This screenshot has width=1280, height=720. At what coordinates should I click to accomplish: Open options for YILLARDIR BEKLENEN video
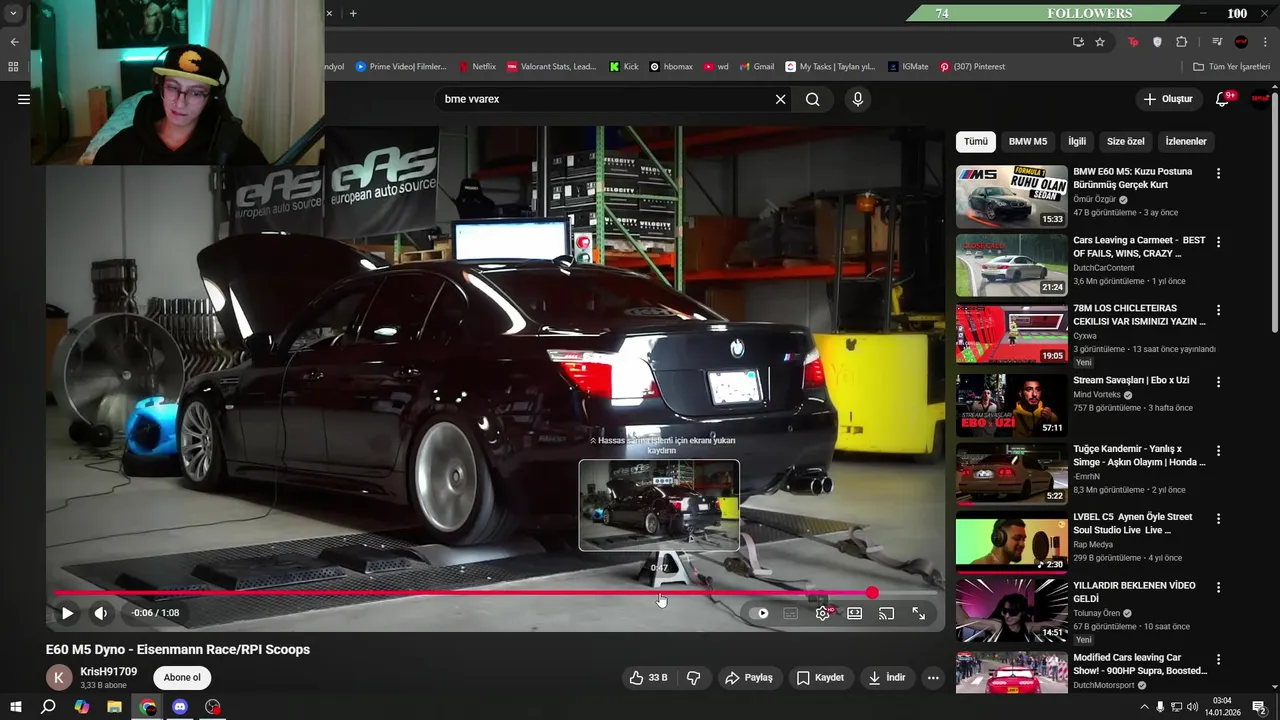tap(1218, 588)
